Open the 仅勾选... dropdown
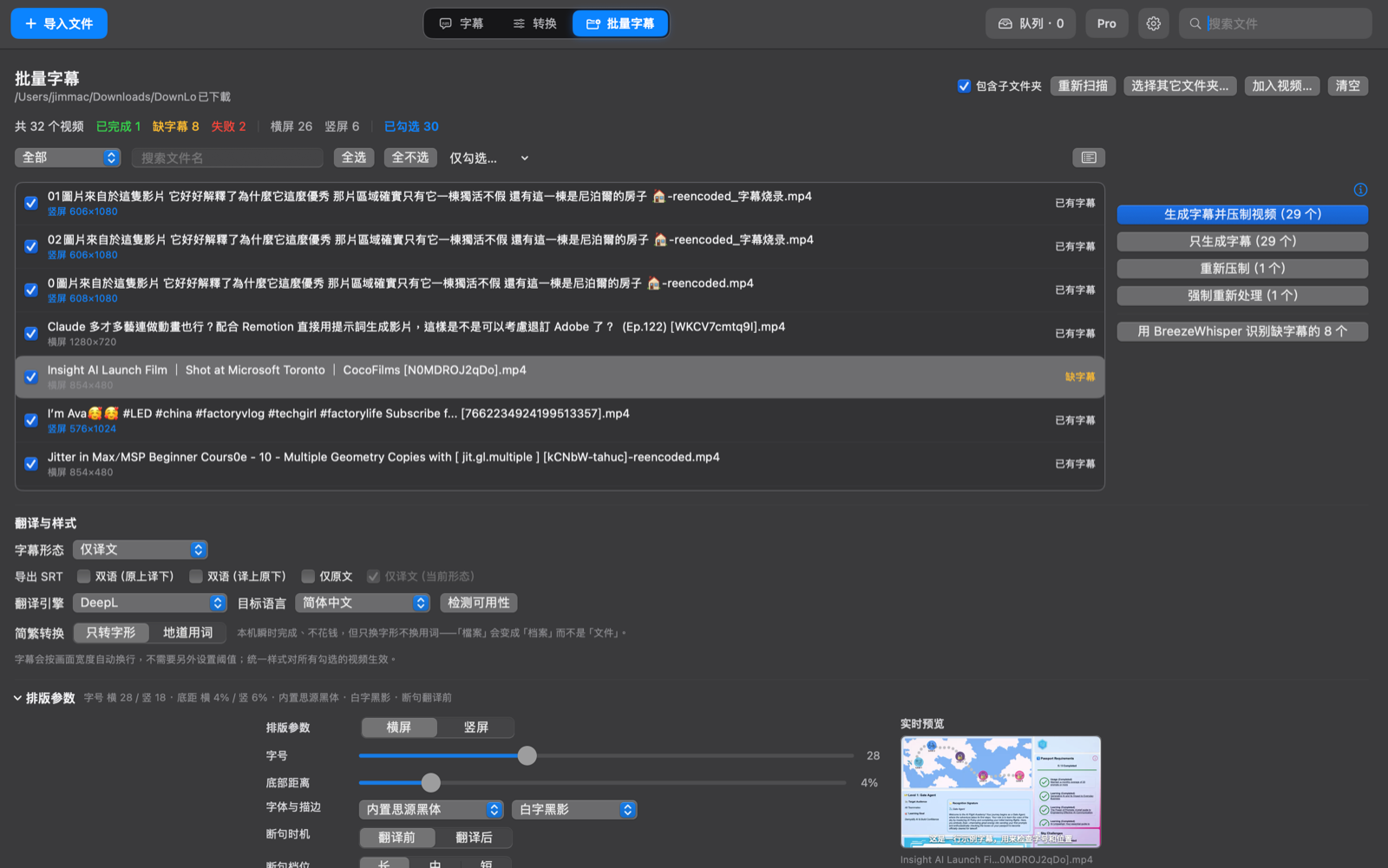Image resolution: width=1388 pixels, height=868 pixels. [x=488, y=158]
